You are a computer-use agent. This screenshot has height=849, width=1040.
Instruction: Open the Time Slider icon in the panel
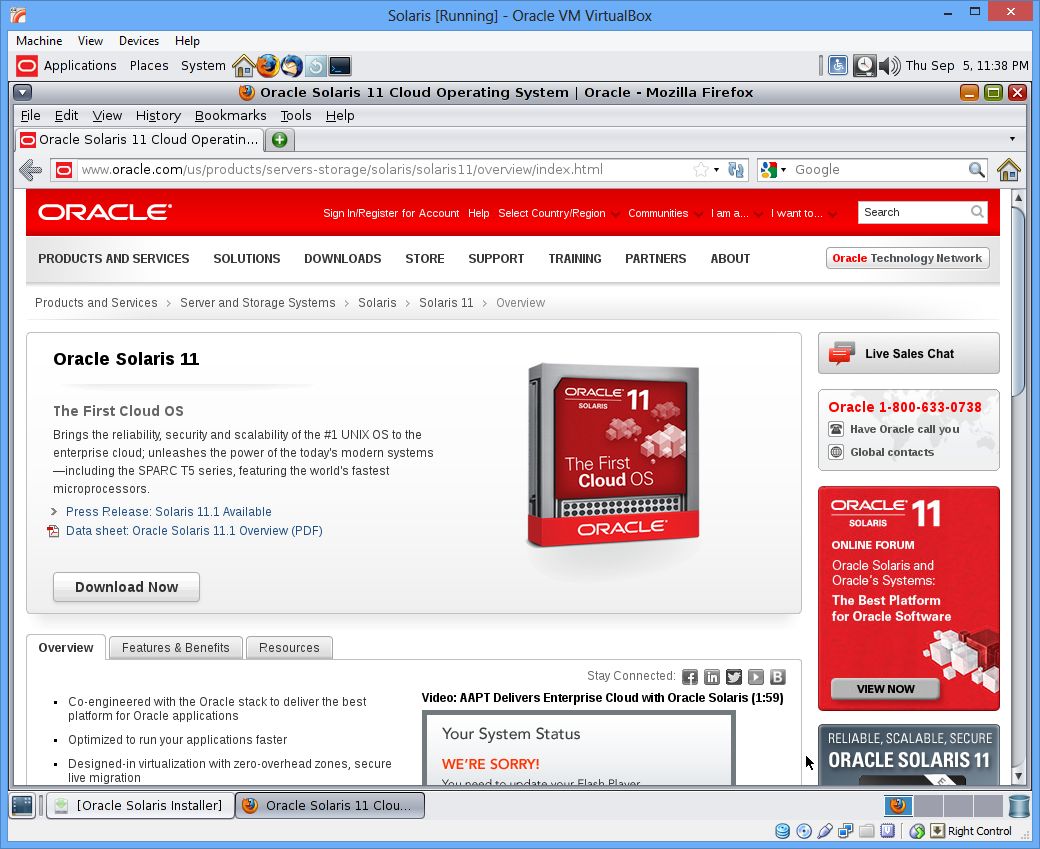click(x=316, y=66)
